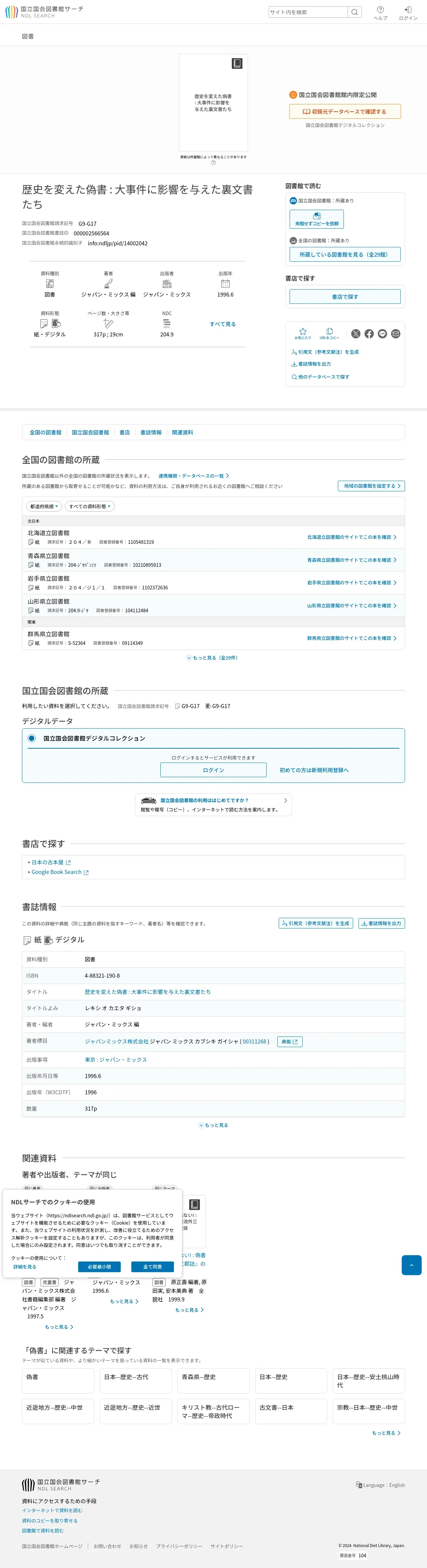
Task: Expand すべて見る in summary section
Action: (223, 324)
